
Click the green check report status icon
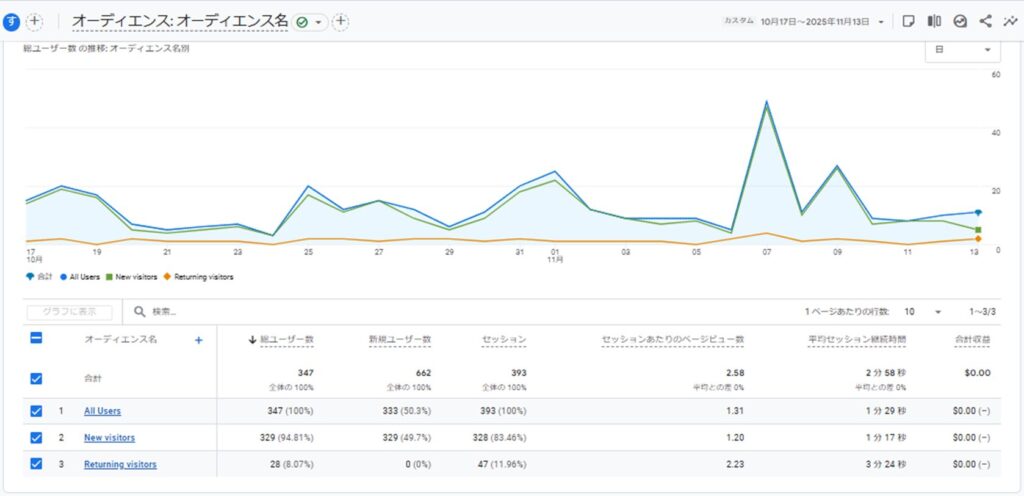click(x=301, y=22)
